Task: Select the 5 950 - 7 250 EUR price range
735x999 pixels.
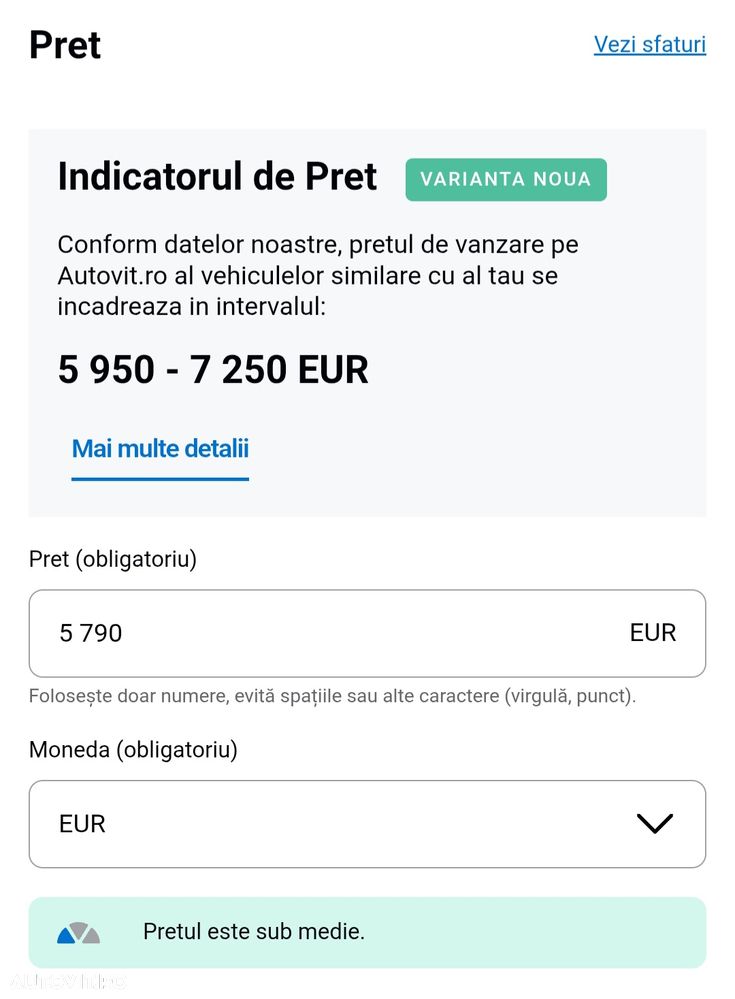Action: click(x=213, y=370)
